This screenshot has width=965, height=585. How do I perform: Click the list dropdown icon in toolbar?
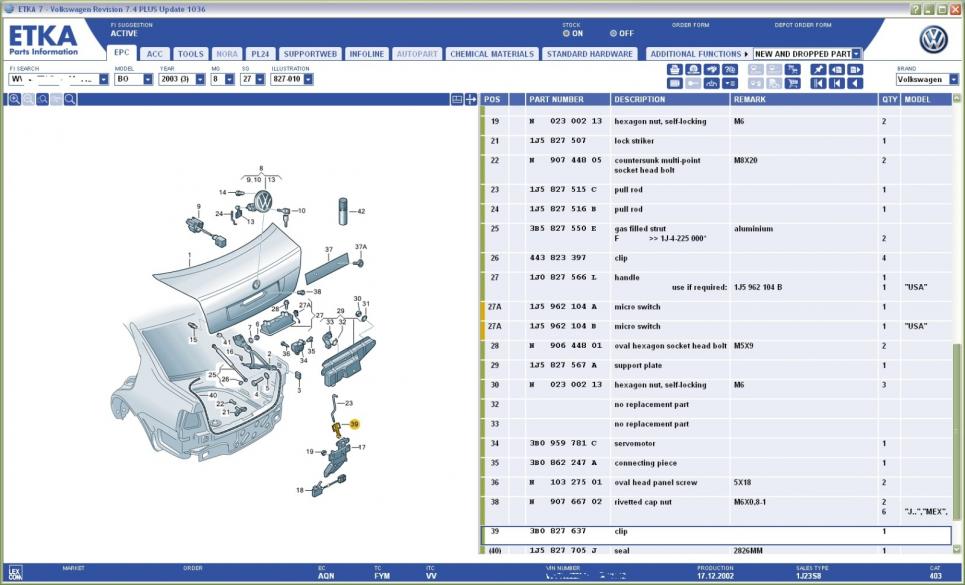point(730,84)
